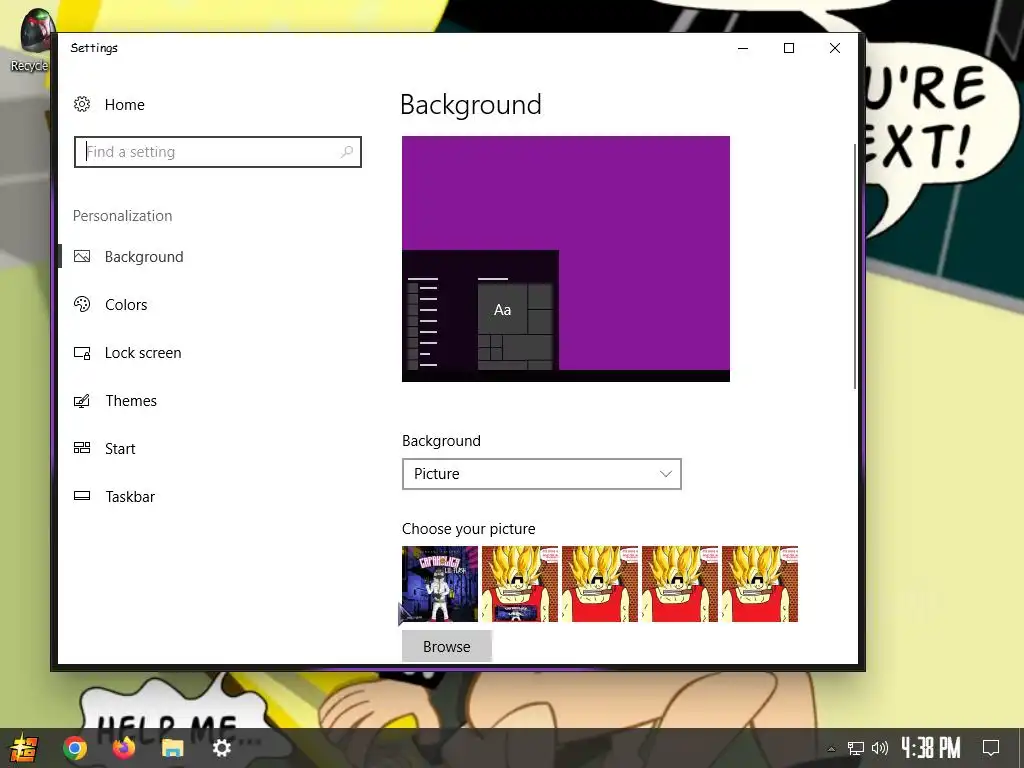
Task: Select the Background picture-frame icon in sidebar
Action: point(82,257)
